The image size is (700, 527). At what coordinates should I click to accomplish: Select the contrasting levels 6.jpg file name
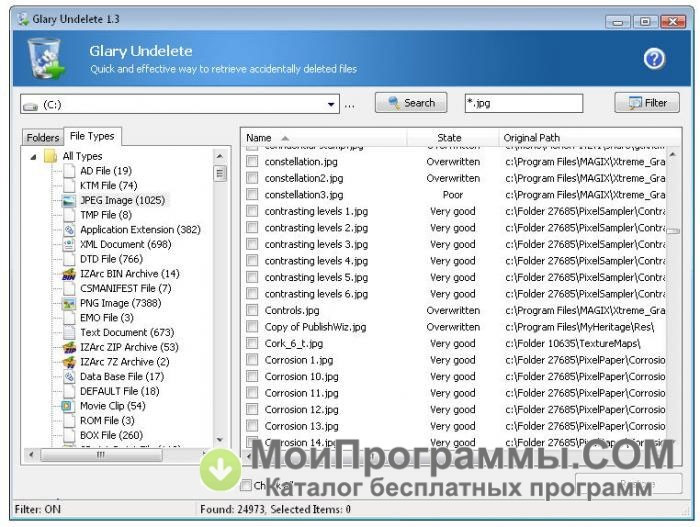(316, 293)
